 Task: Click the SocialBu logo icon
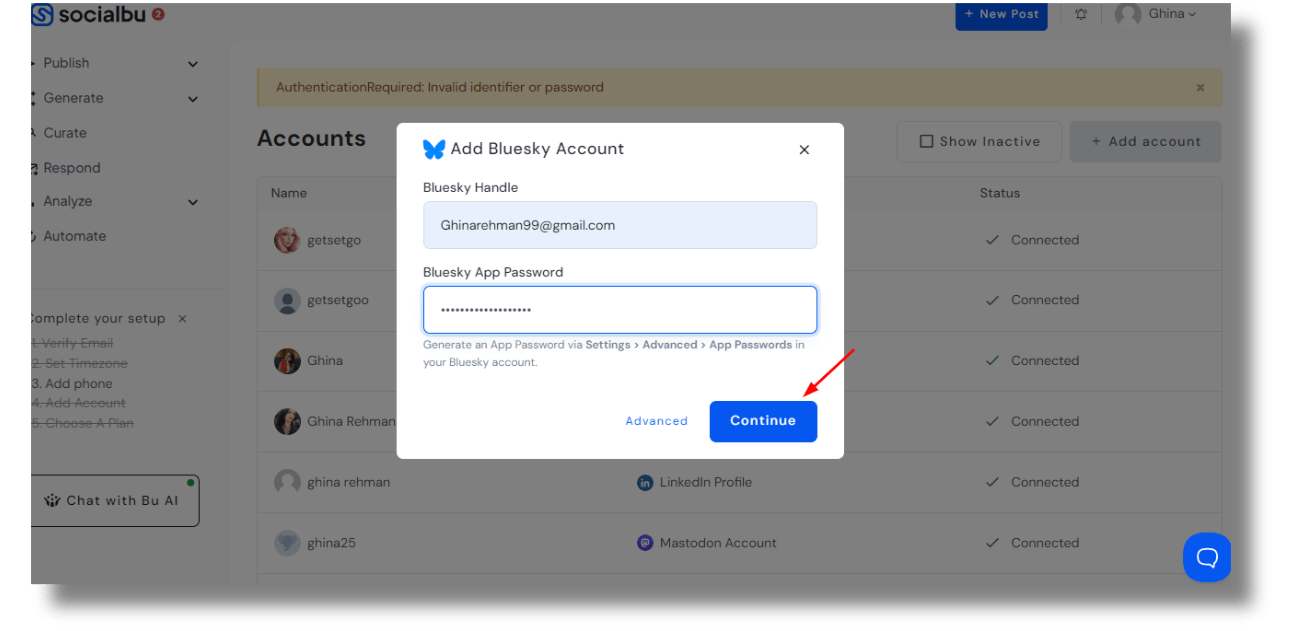(42, 15)
